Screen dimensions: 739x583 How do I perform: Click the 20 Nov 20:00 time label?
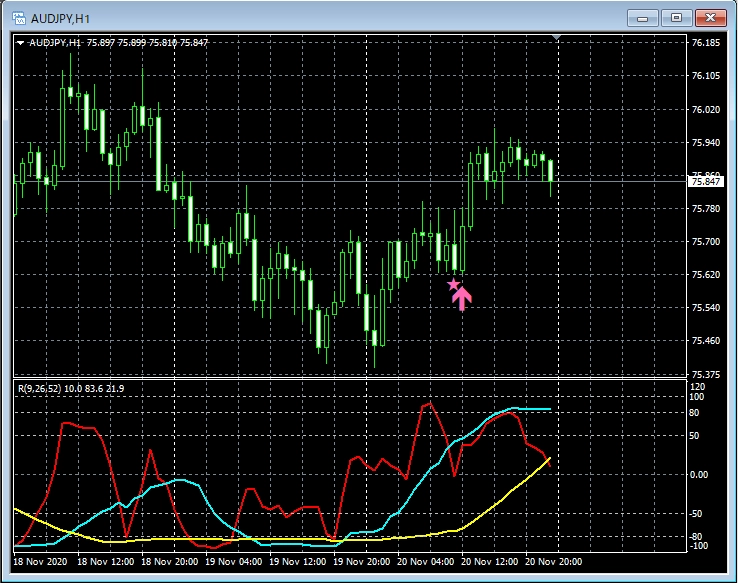pyautogui.click(x=557, y=563)
